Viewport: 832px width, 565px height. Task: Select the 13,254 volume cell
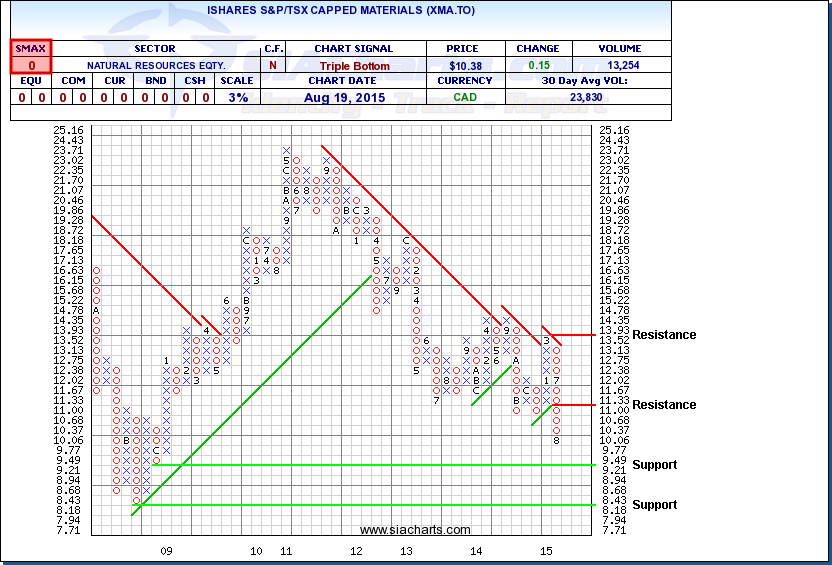click(621, 65)
